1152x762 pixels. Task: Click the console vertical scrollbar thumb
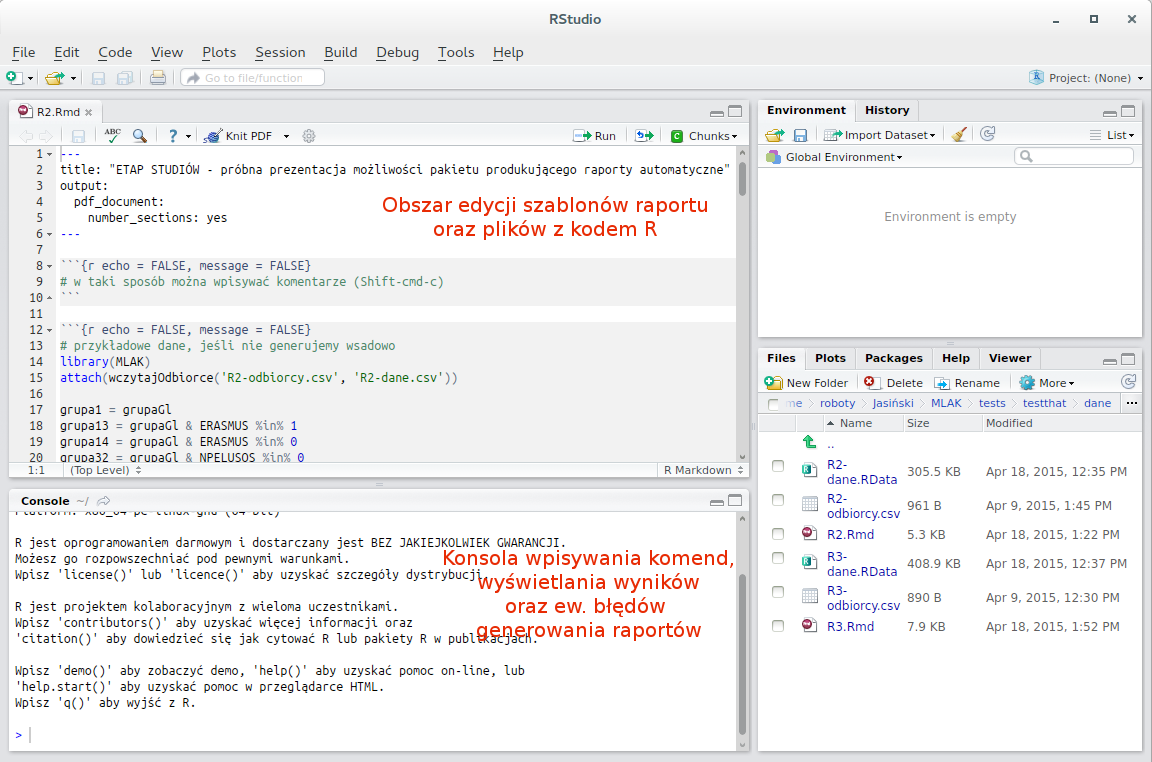(x=742, y=654)
